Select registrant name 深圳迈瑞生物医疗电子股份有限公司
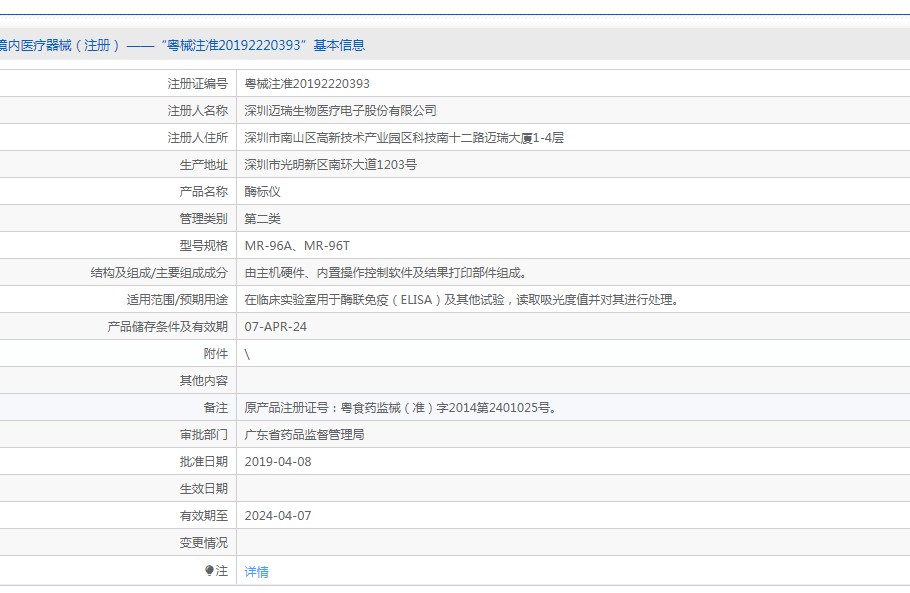This screenshot has width=910, height=593. [340, 110]
